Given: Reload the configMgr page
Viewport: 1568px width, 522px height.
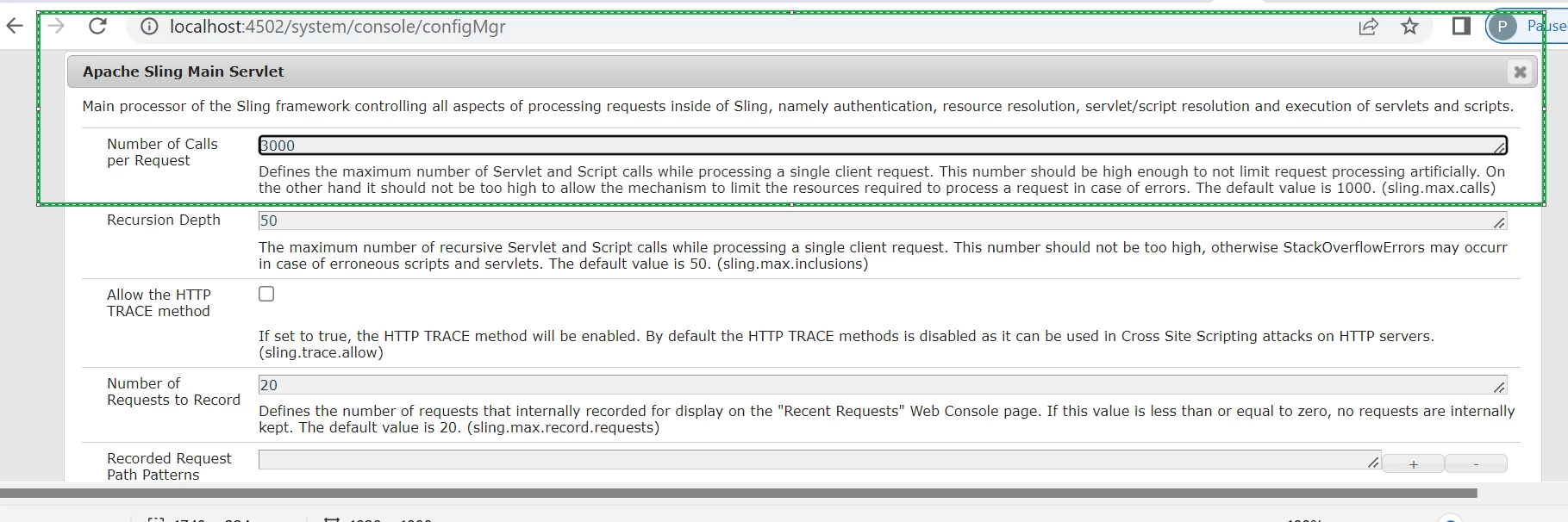Looking at the screenshot, I should (x=98, y=26).
